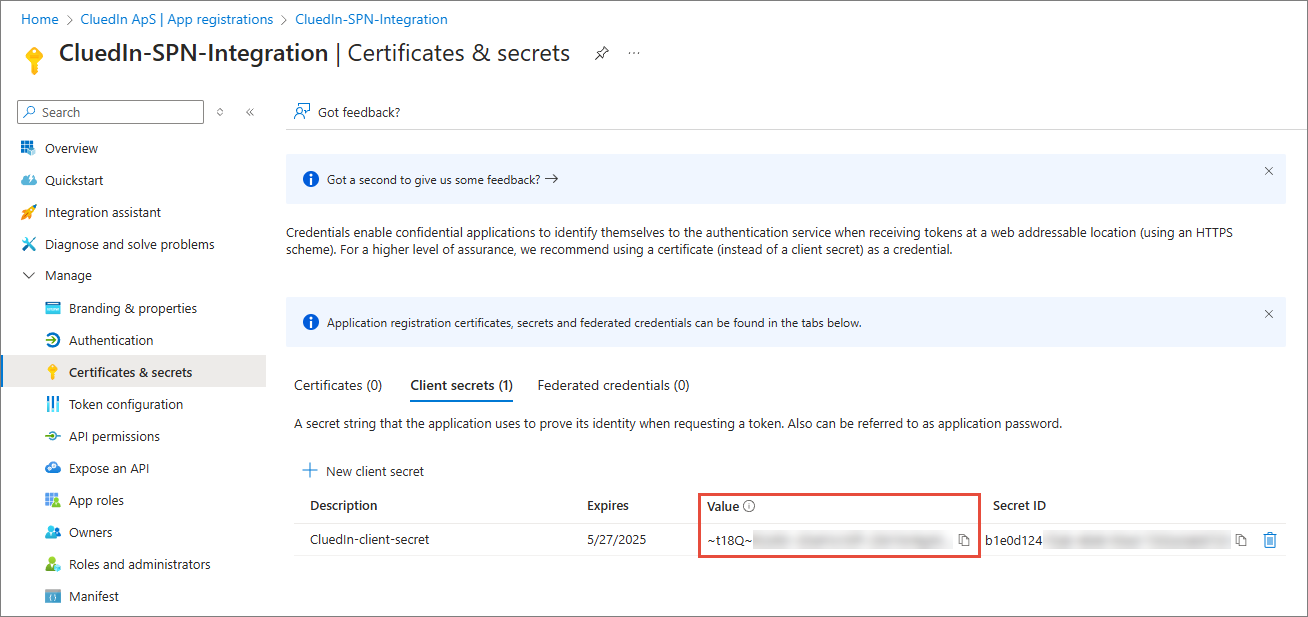This screenshot has width=1308, height=617.
Task: Click the Diagnose and solve problems wrench icon
Action: point(28,244)
